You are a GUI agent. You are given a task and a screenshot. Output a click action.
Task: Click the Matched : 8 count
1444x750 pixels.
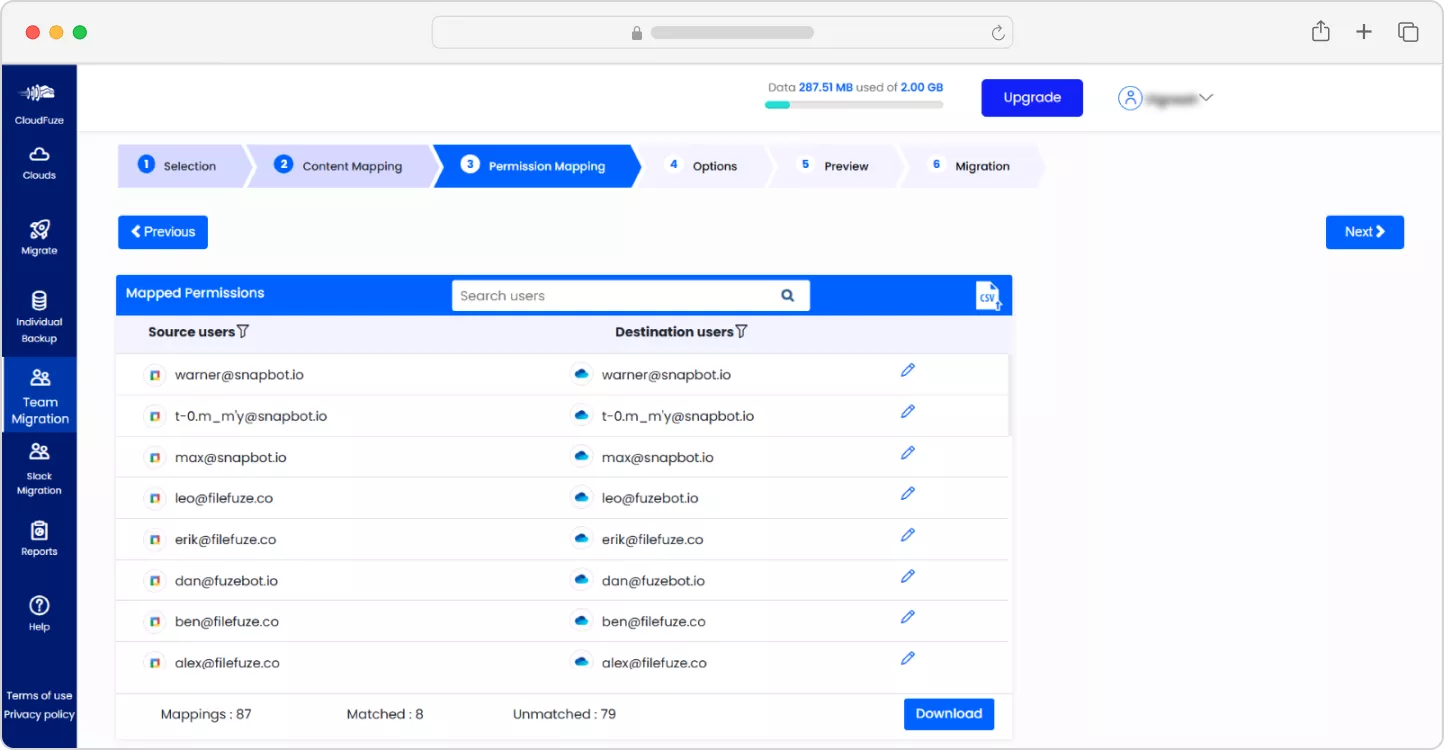click(x=385, y=714)
